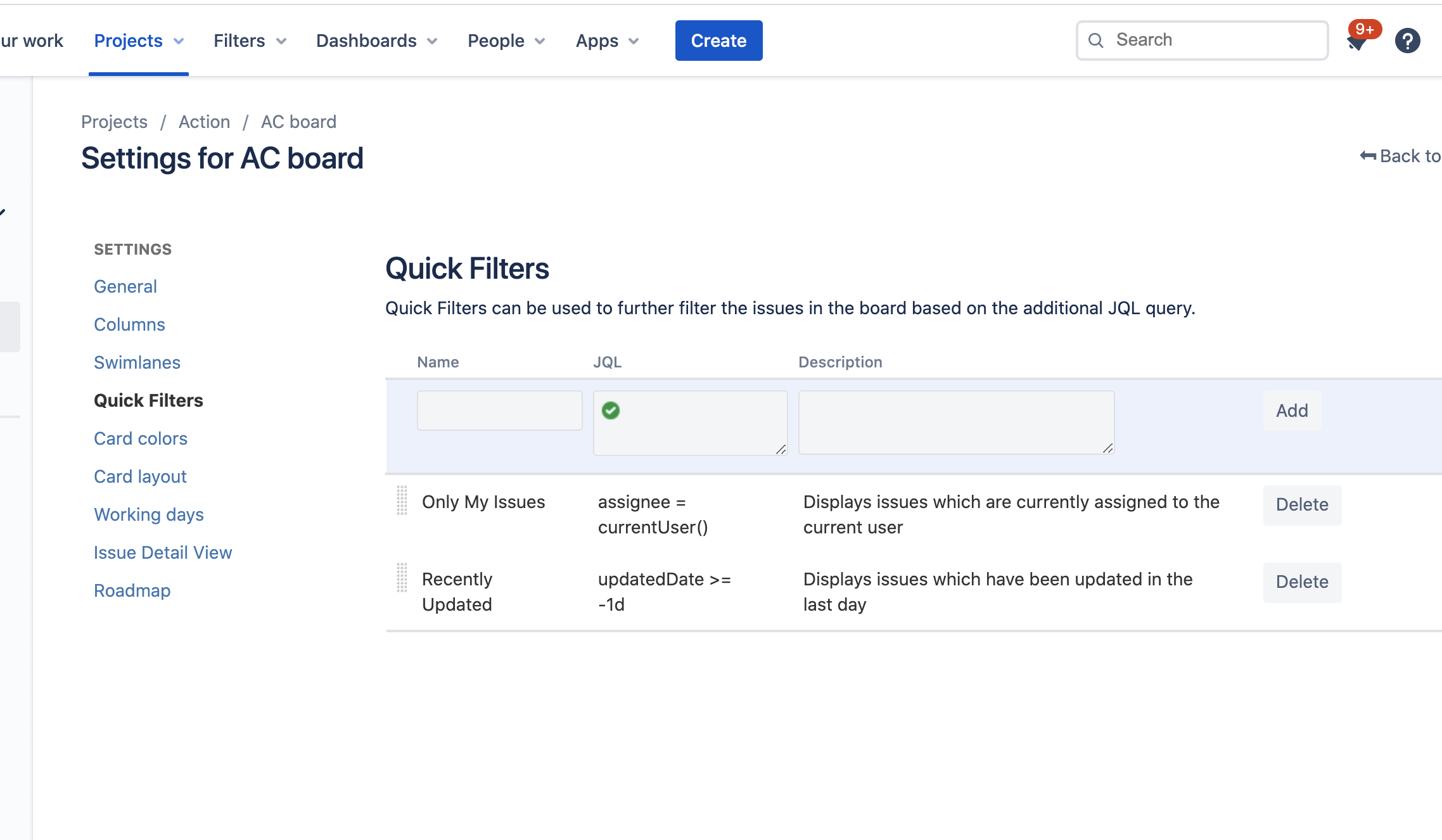The image size is (1442, 840).
Task: Open the help question mark icon
Action: pyautogui.click(x=1407, y=41)
